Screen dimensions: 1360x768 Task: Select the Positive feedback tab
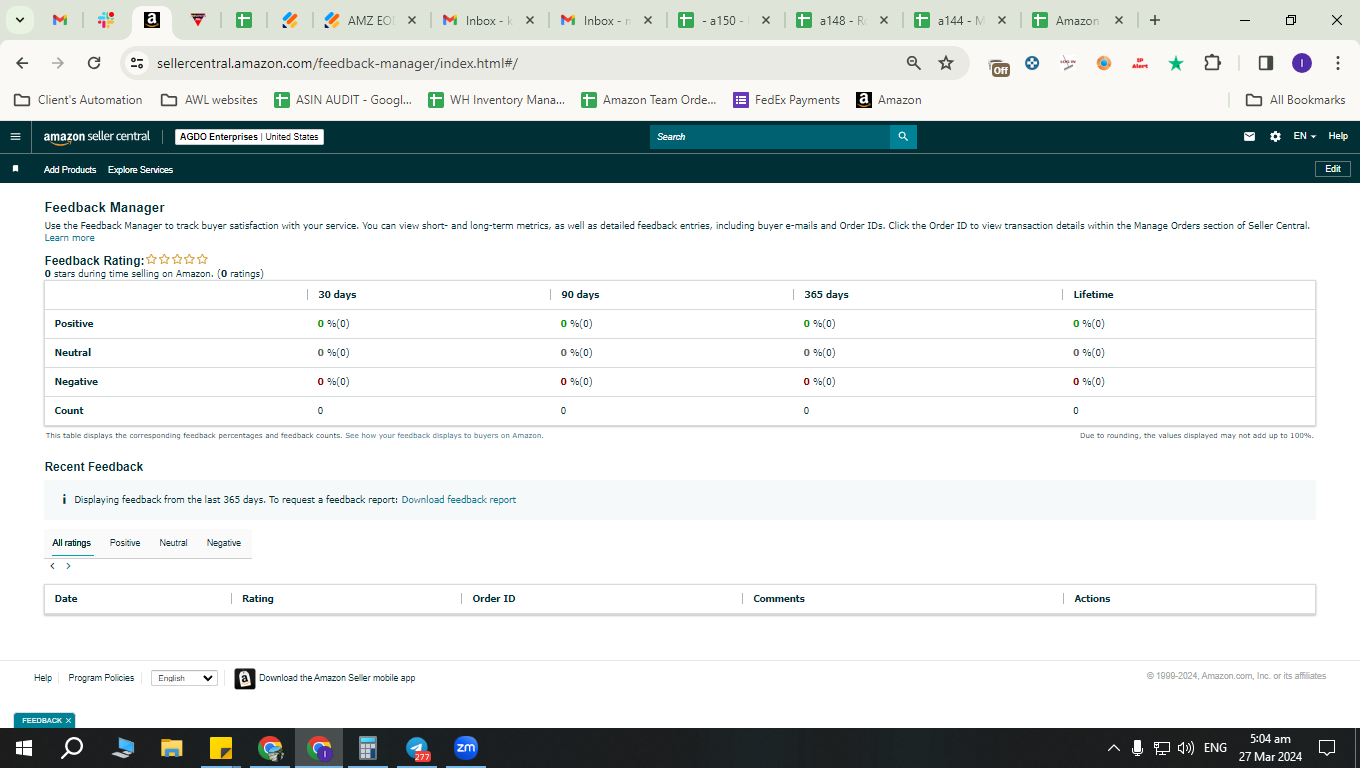pos(125,543)
